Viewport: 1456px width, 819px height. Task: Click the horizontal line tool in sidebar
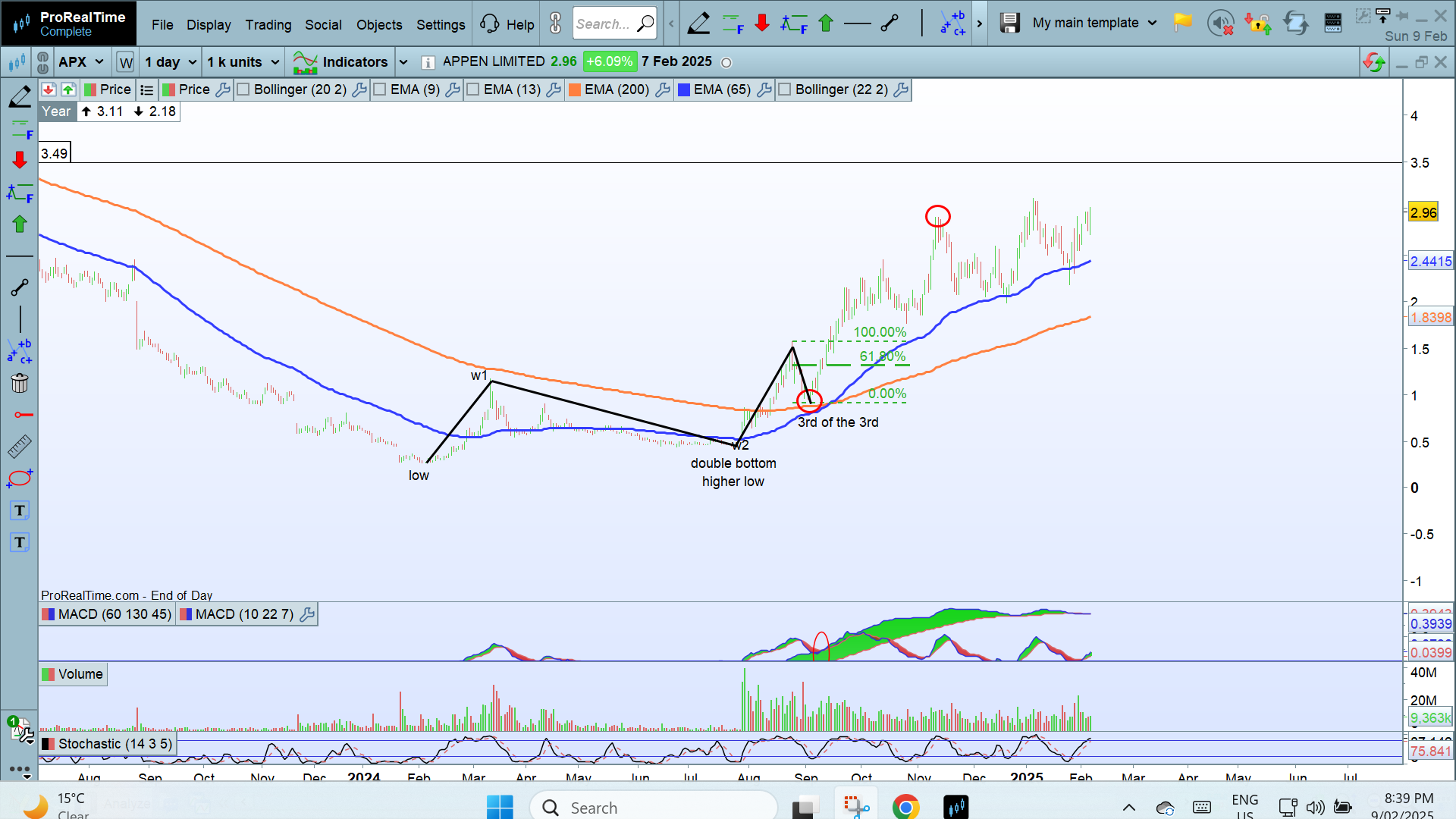pos(20,256)
